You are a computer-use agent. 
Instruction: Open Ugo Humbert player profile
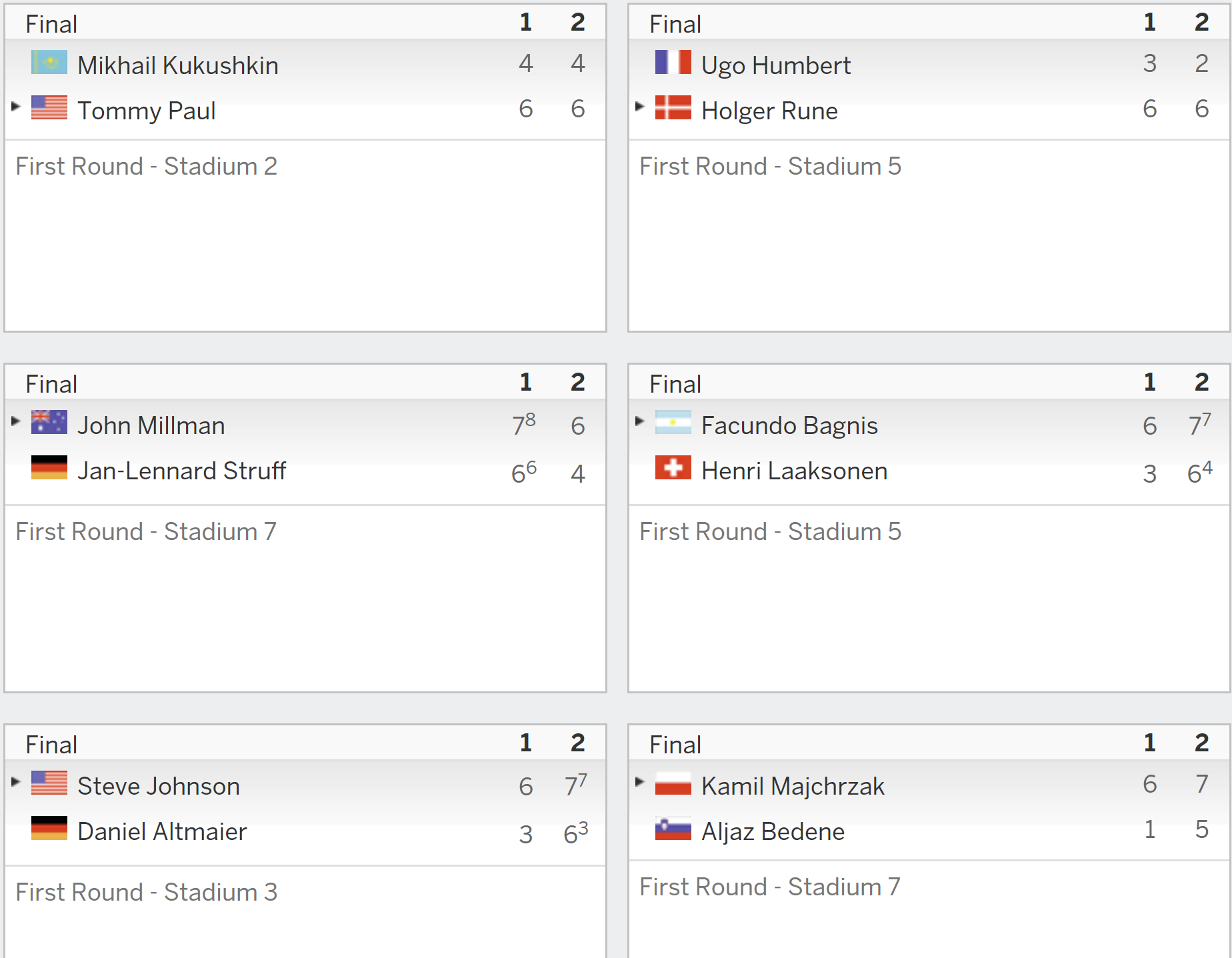point(776,65)
